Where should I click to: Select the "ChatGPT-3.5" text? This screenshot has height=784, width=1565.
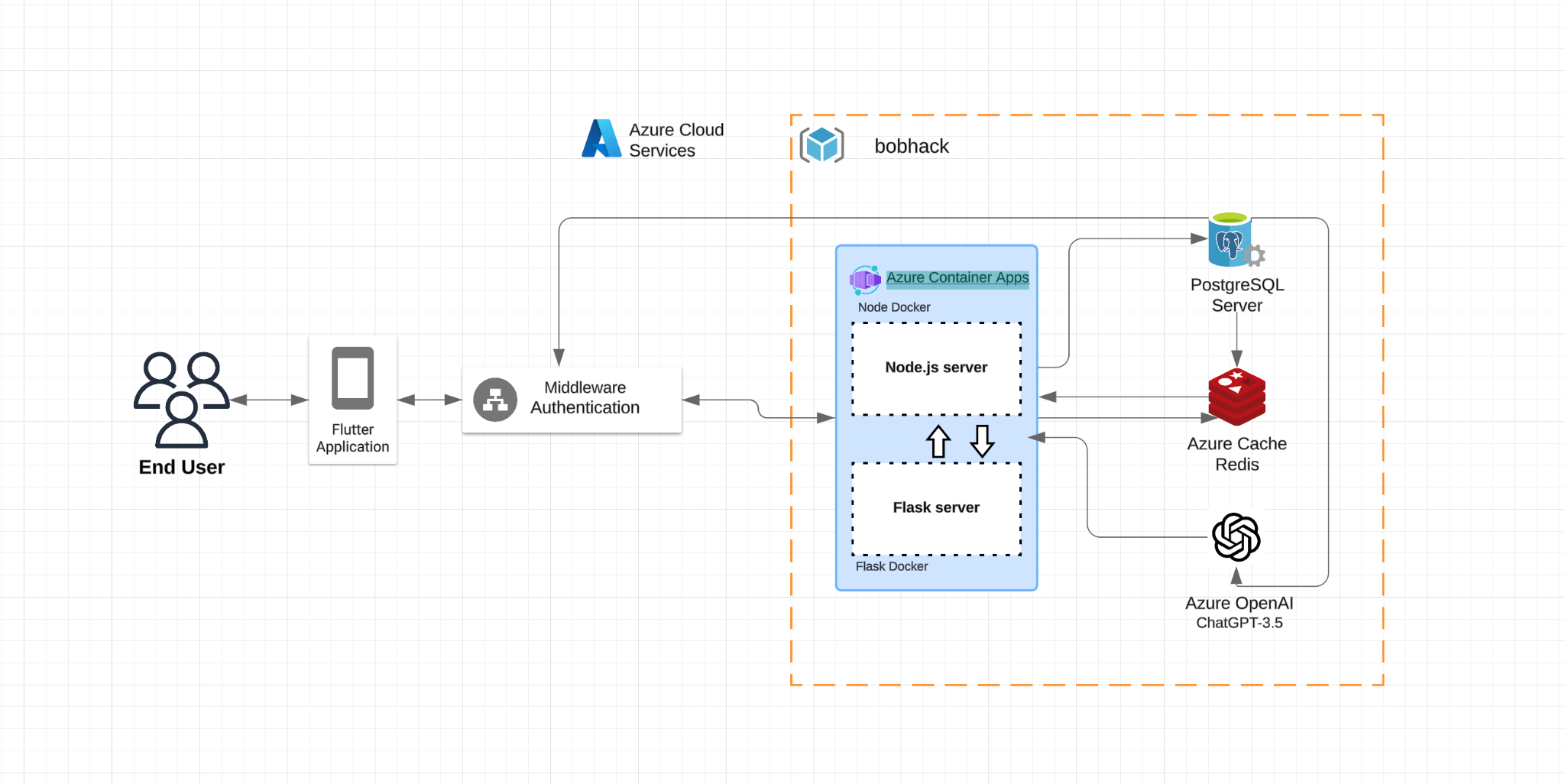click(x=1239, y=623)
